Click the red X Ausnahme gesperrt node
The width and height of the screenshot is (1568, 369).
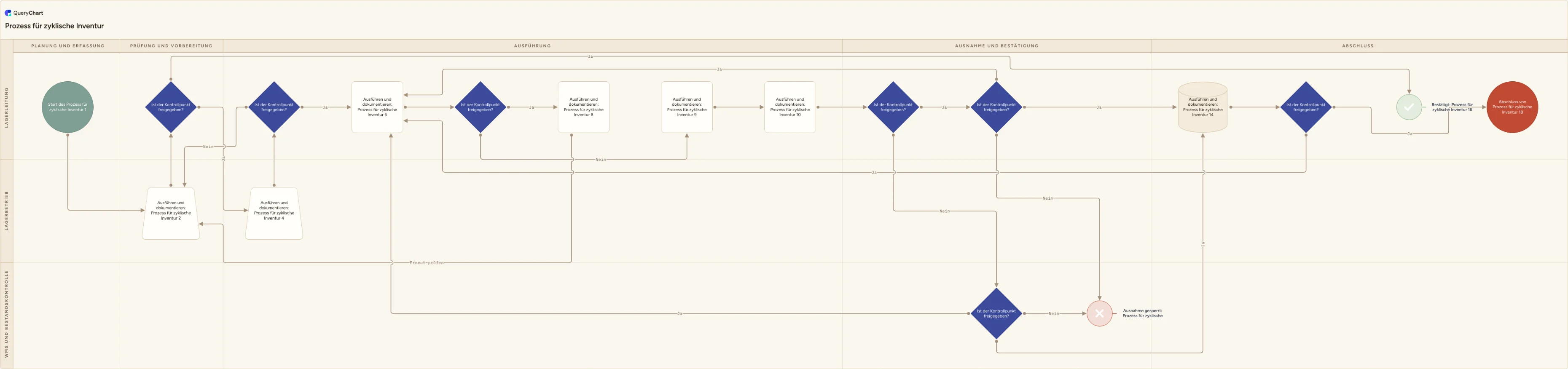click(x=1099, y=314)
